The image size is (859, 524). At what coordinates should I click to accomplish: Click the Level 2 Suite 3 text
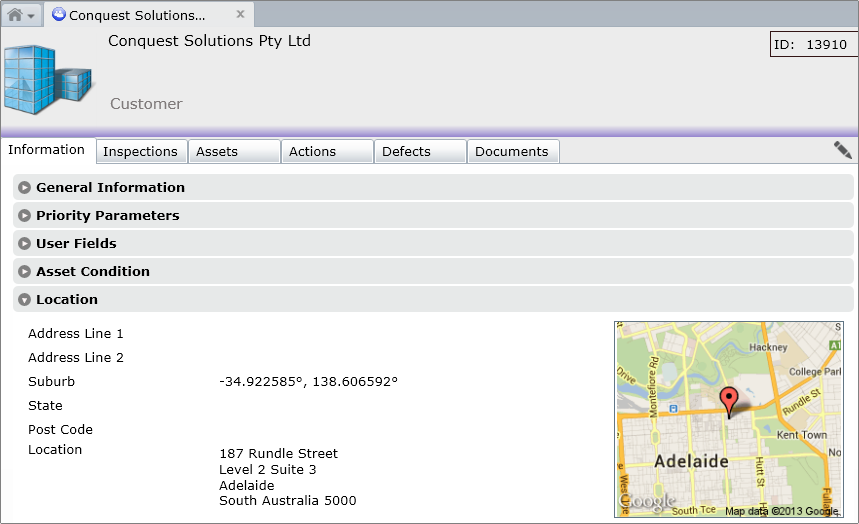(267, 469)
